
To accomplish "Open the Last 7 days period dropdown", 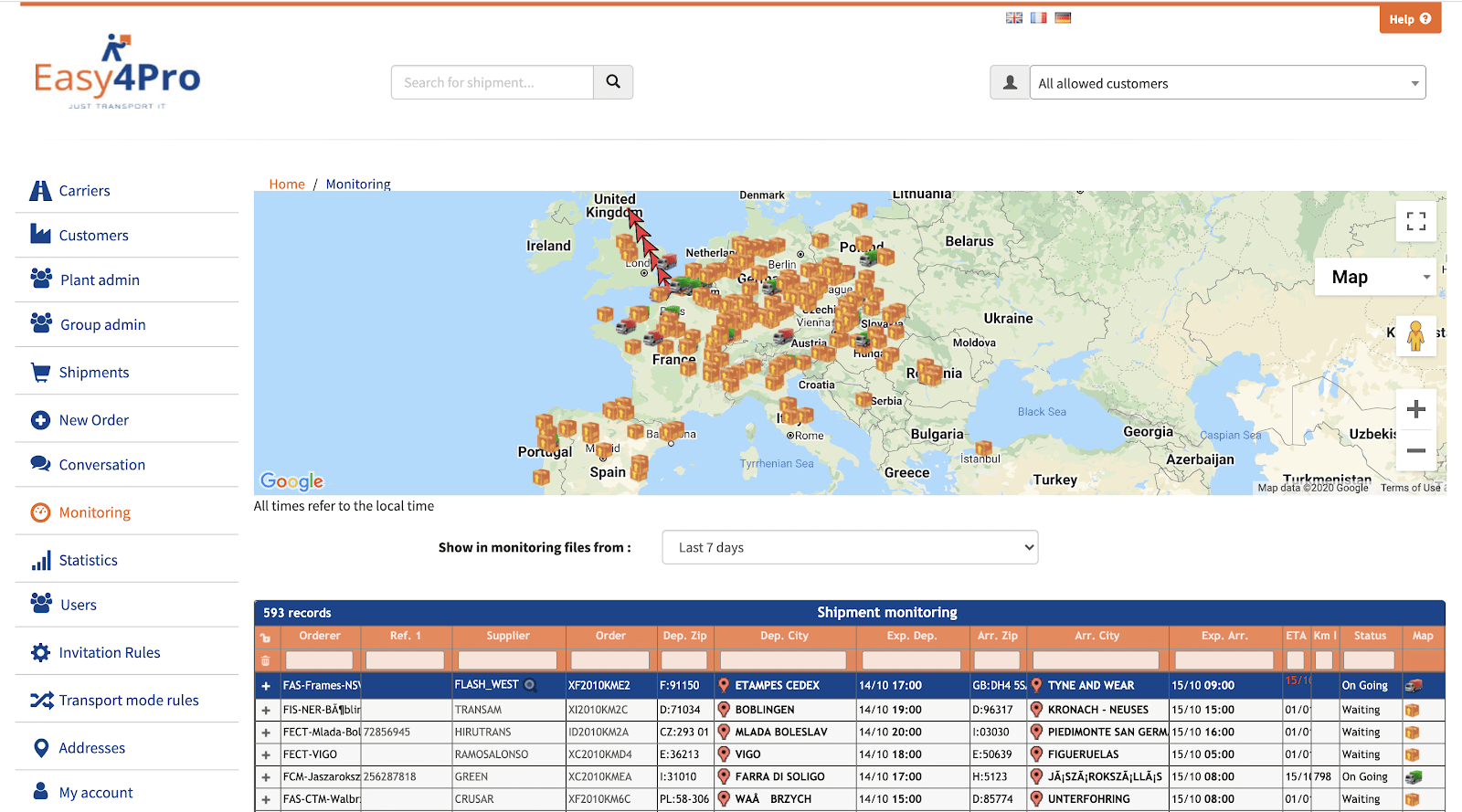I will click(x=850, y=547).
